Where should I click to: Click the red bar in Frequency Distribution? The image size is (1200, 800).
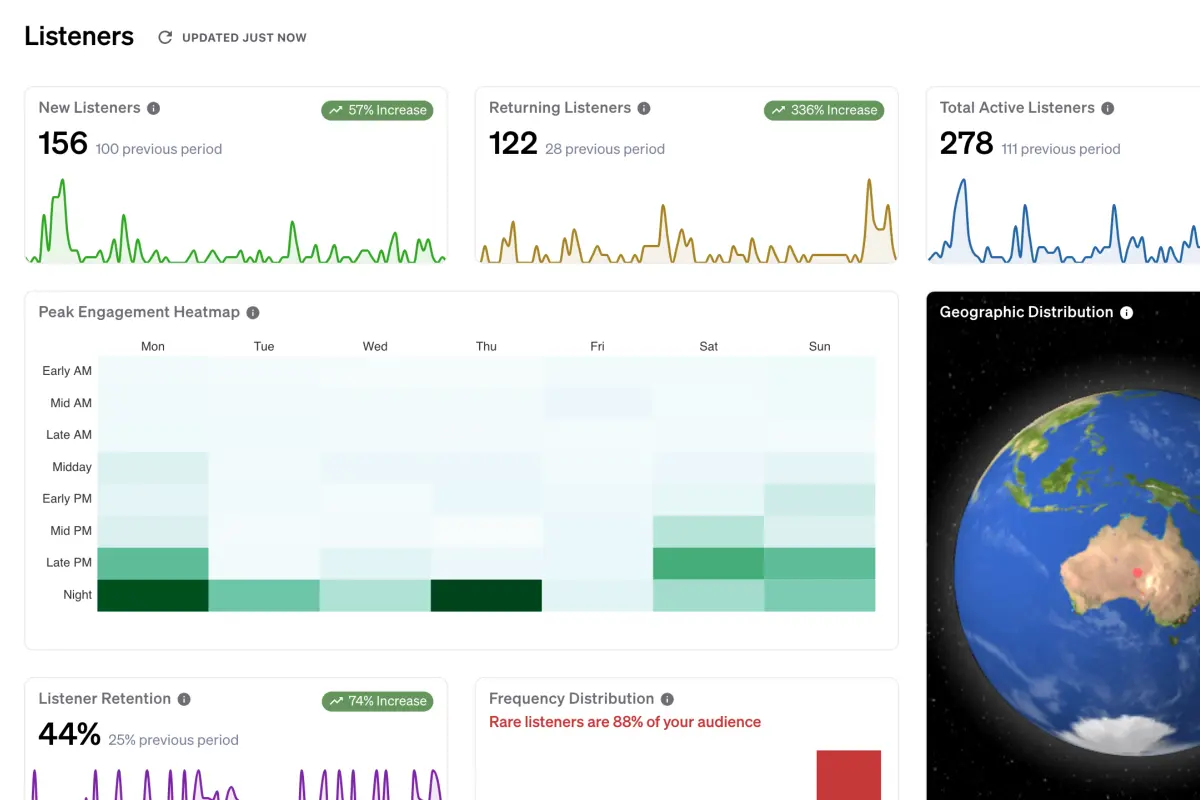pyautogui.click(x=848, y=775)
